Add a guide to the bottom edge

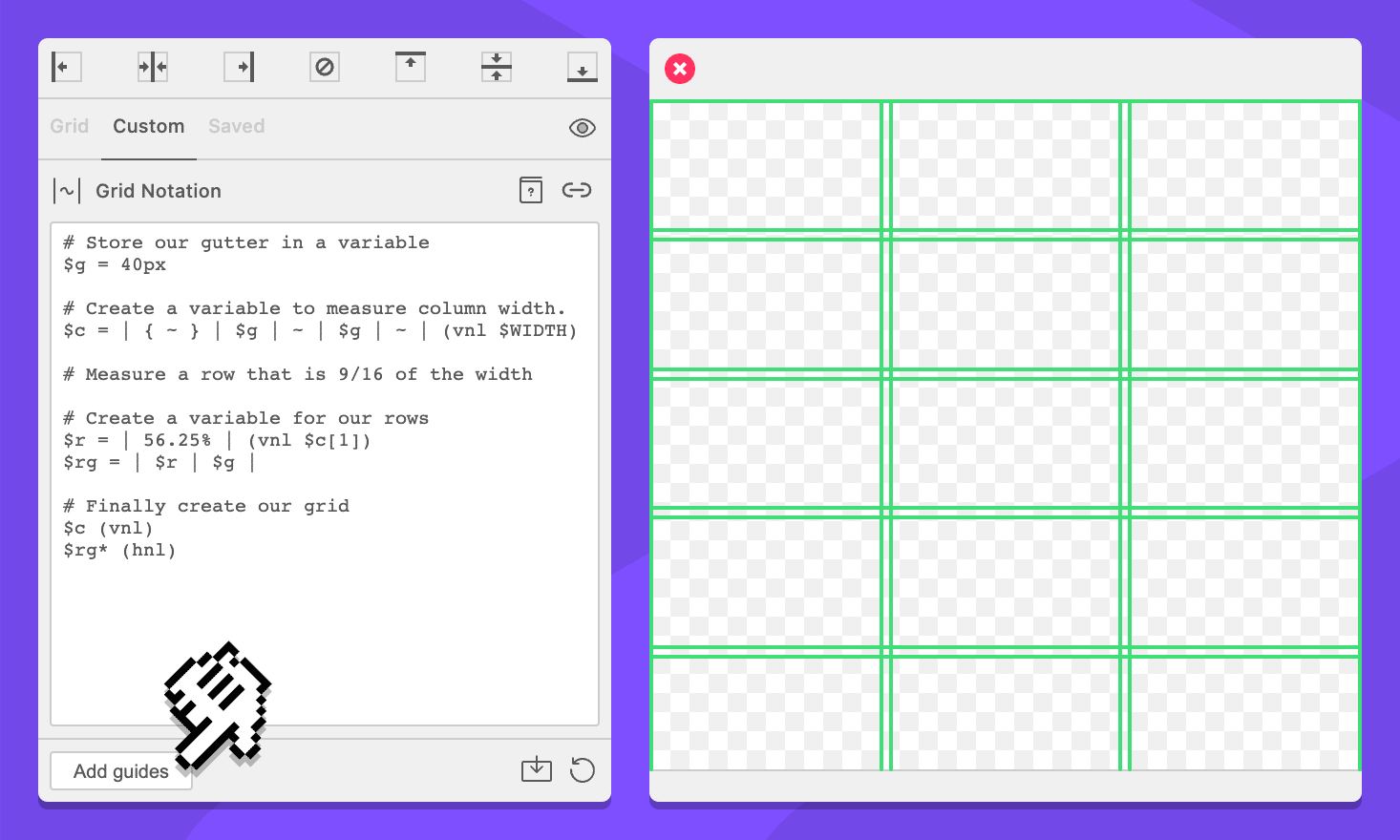tap(582, 67)
